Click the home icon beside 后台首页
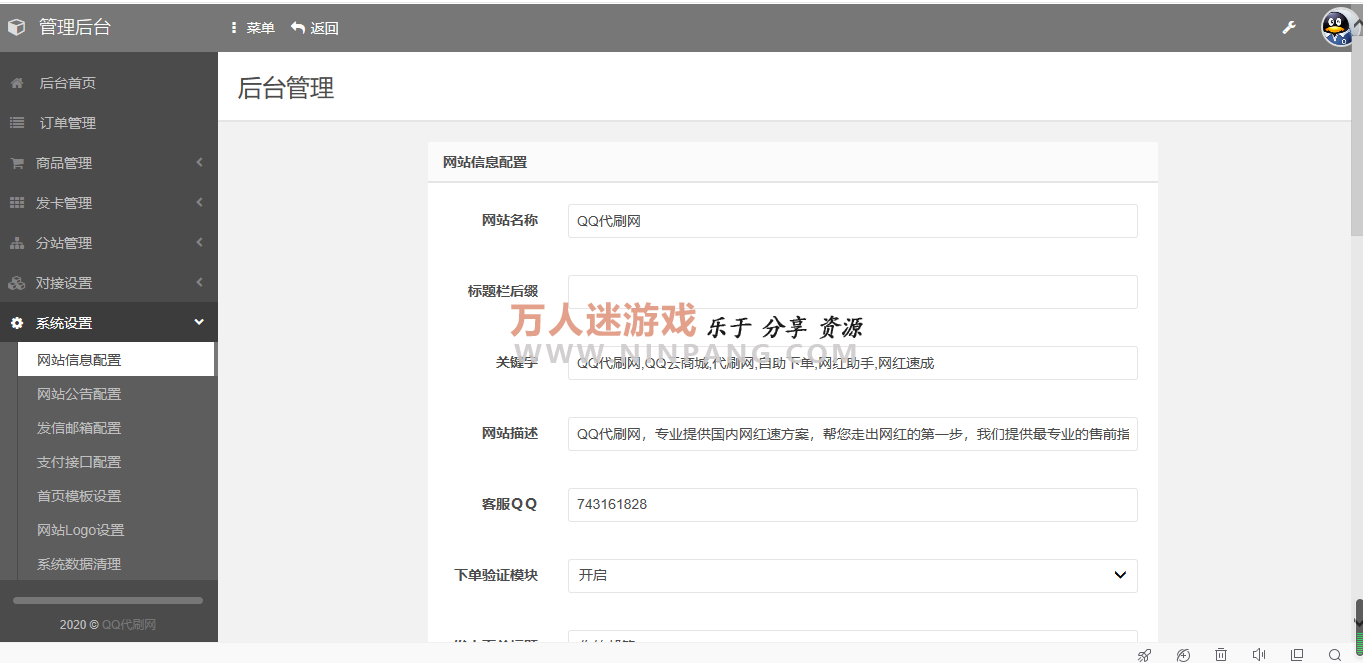1363x663 pixels. pos(17,82)
